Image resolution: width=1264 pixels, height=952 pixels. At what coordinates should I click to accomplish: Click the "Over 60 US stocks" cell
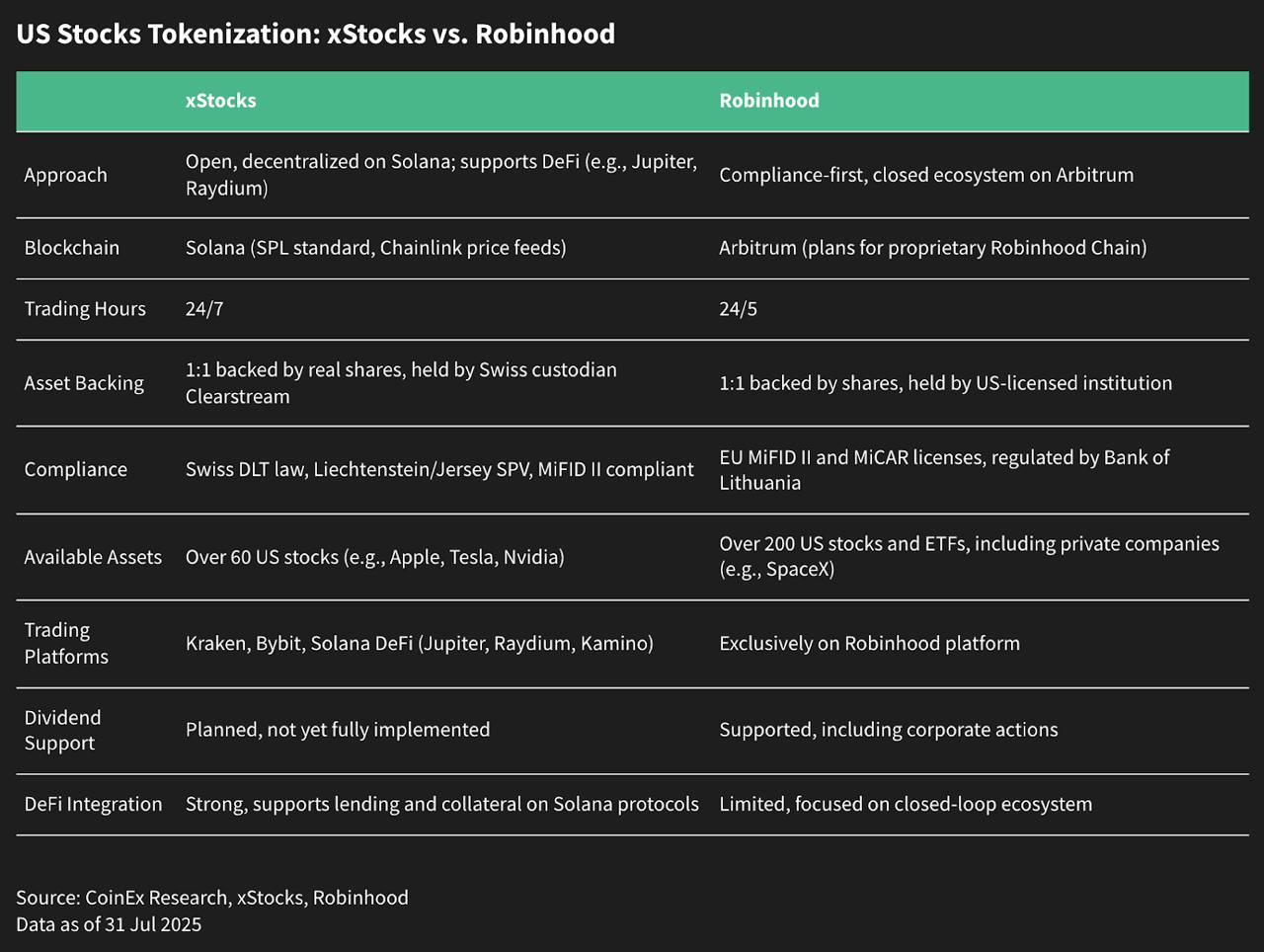(374, 557)
